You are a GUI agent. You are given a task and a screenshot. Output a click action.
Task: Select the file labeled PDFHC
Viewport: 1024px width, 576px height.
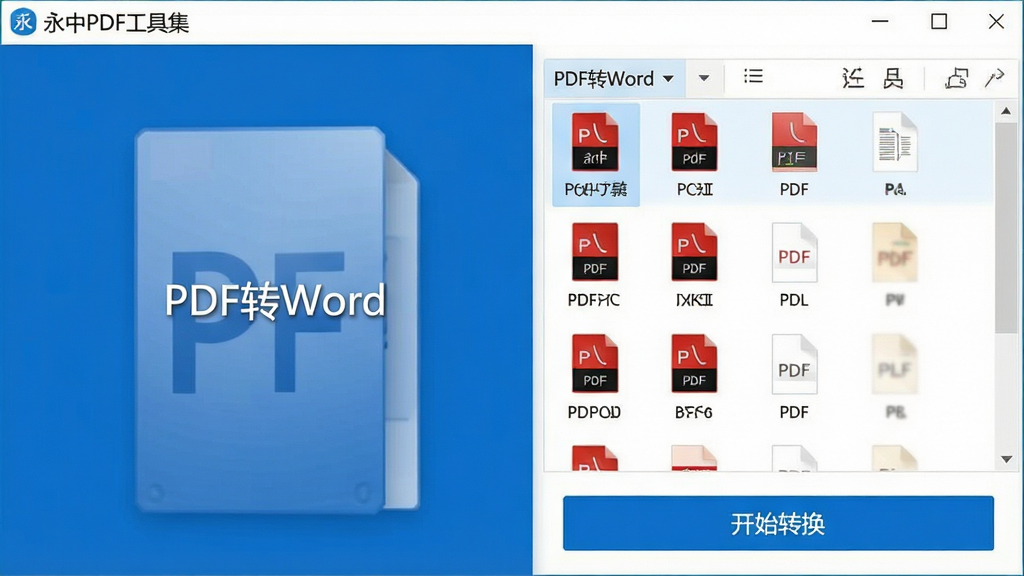pyautogui.click(x=594, y=265)
